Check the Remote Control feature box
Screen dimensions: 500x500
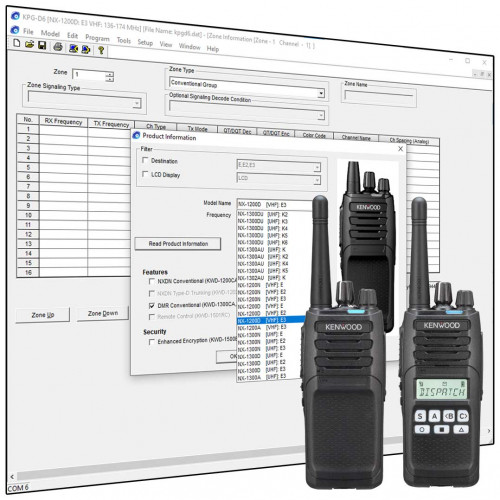(x=152, y=317)
